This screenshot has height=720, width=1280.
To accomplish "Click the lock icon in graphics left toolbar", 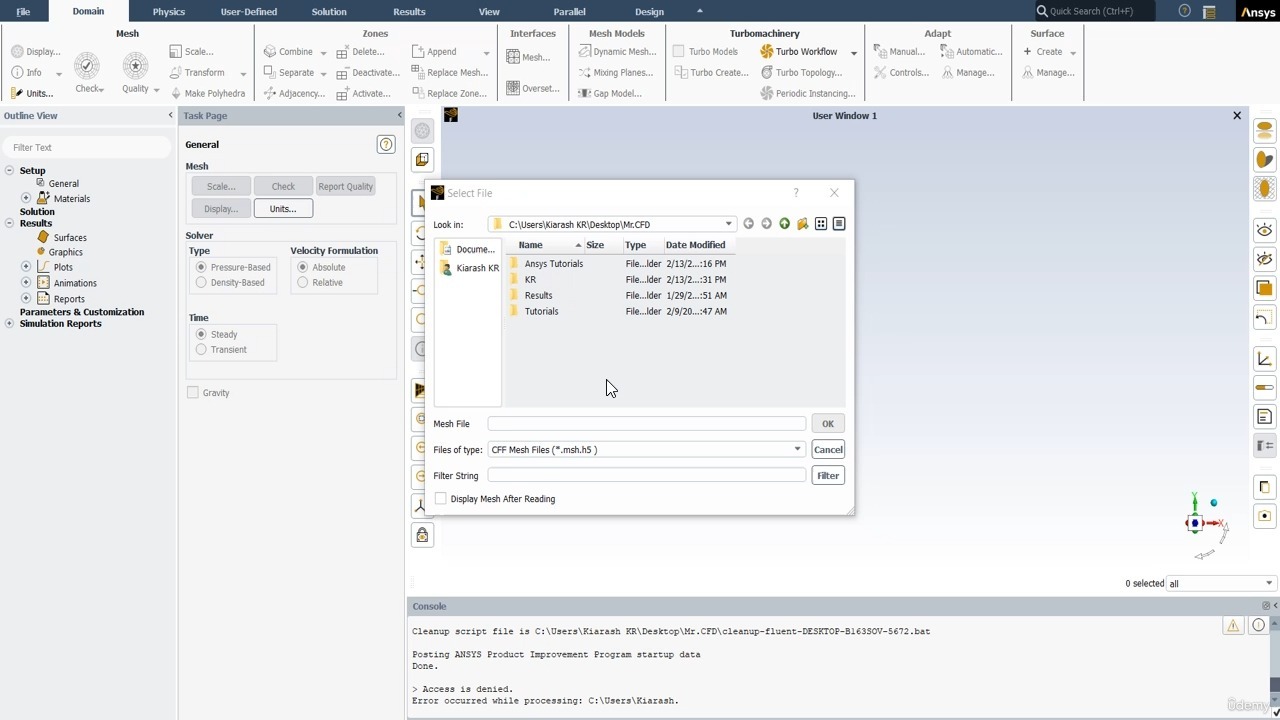I will pos(422,535).
